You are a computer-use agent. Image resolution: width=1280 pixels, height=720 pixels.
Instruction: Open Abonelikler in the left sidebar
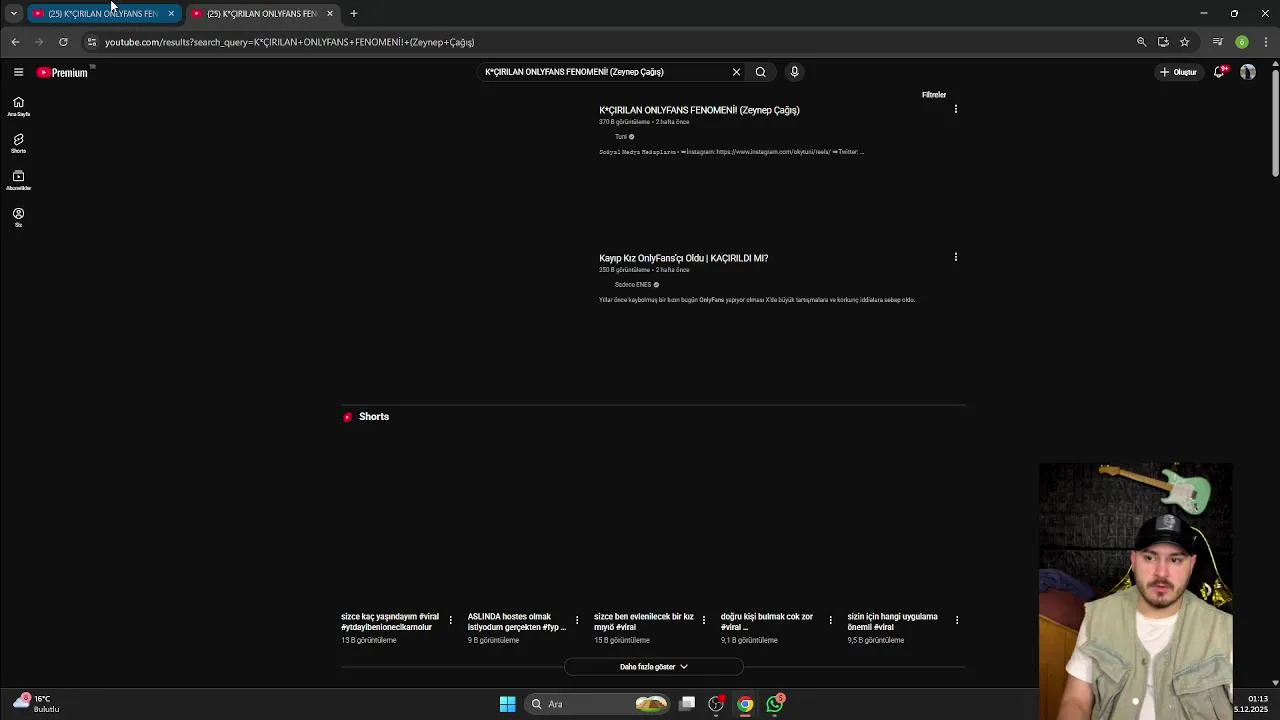[18, 181]
